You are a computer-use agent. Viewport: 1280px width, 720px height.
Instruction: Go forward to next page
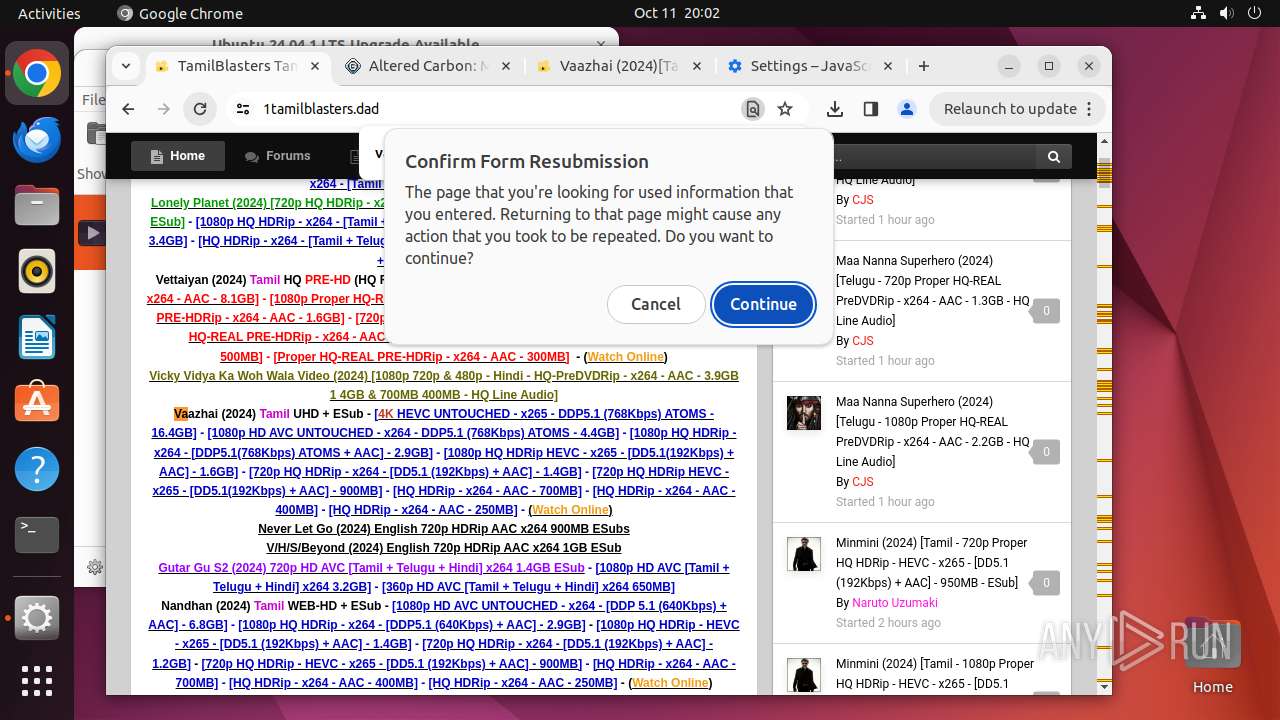point(164,109)
